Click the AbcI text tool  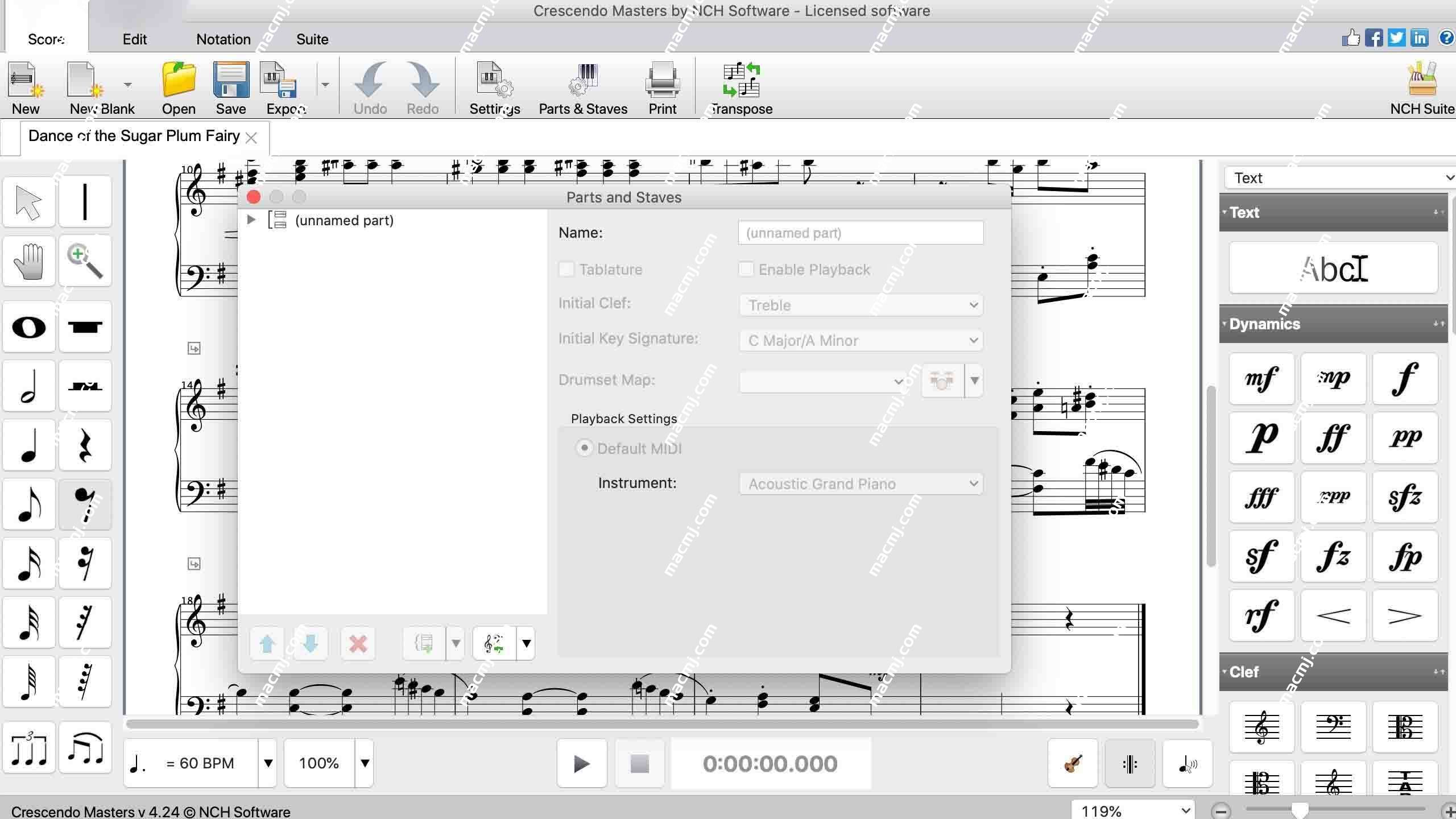(1333, 268)
